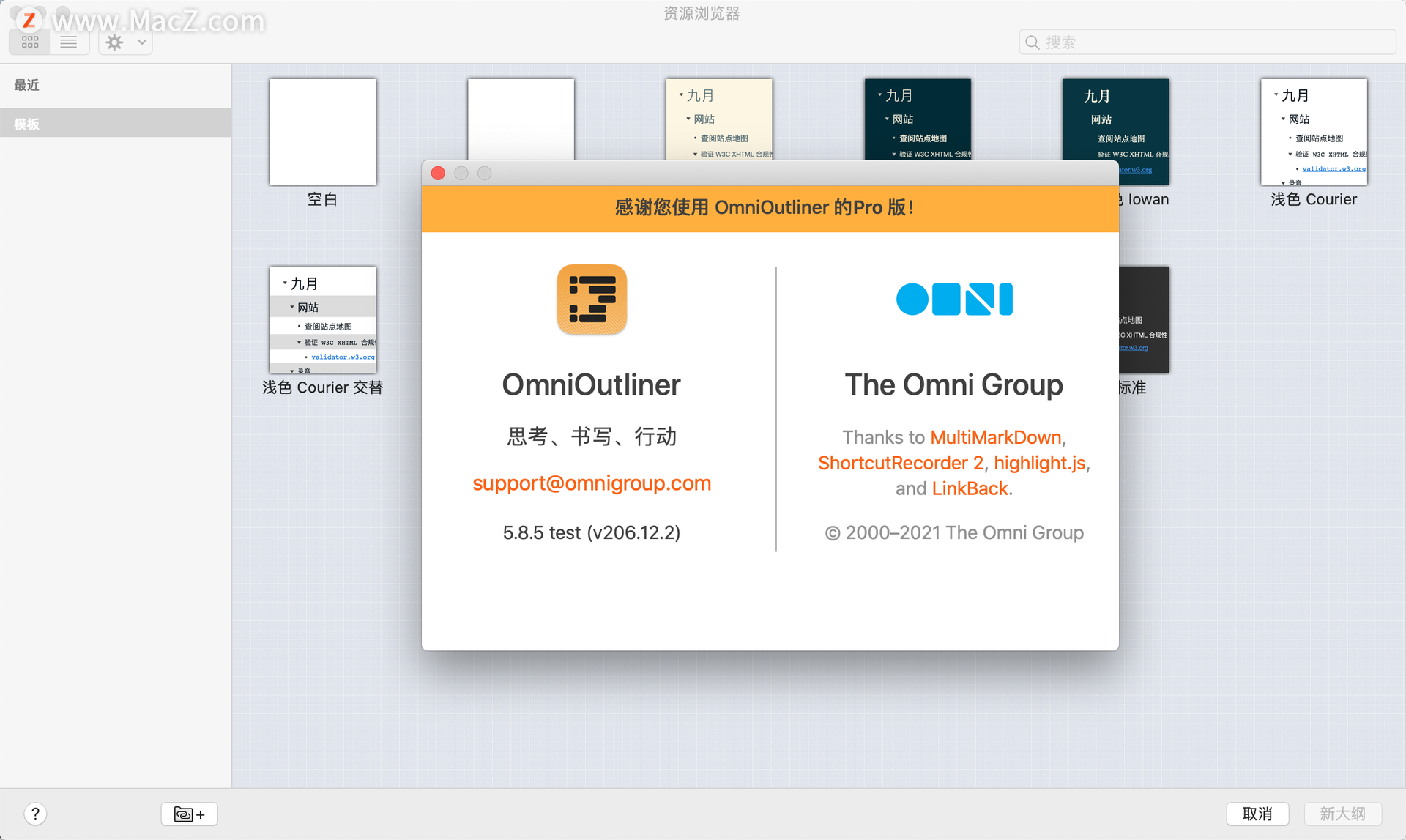Select the dark 标准 template thumbnail
This screenshot has height=840, width=1406.
coord(1144,320)
